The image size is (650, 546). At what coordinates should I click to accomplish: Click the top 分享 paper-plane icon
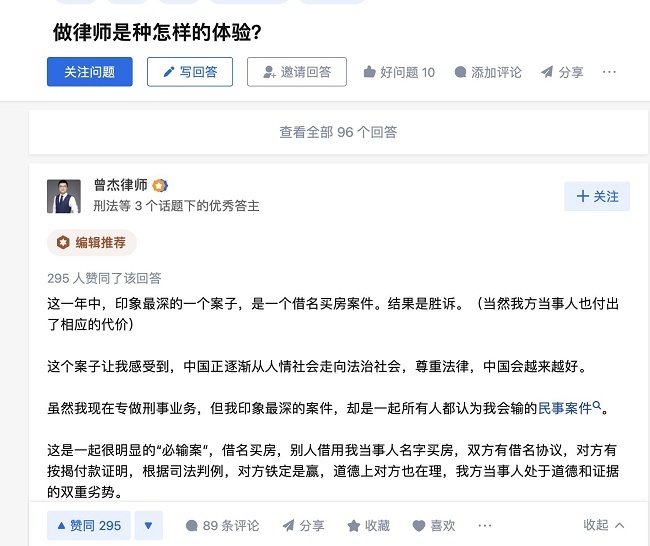(x=547, y=72)
